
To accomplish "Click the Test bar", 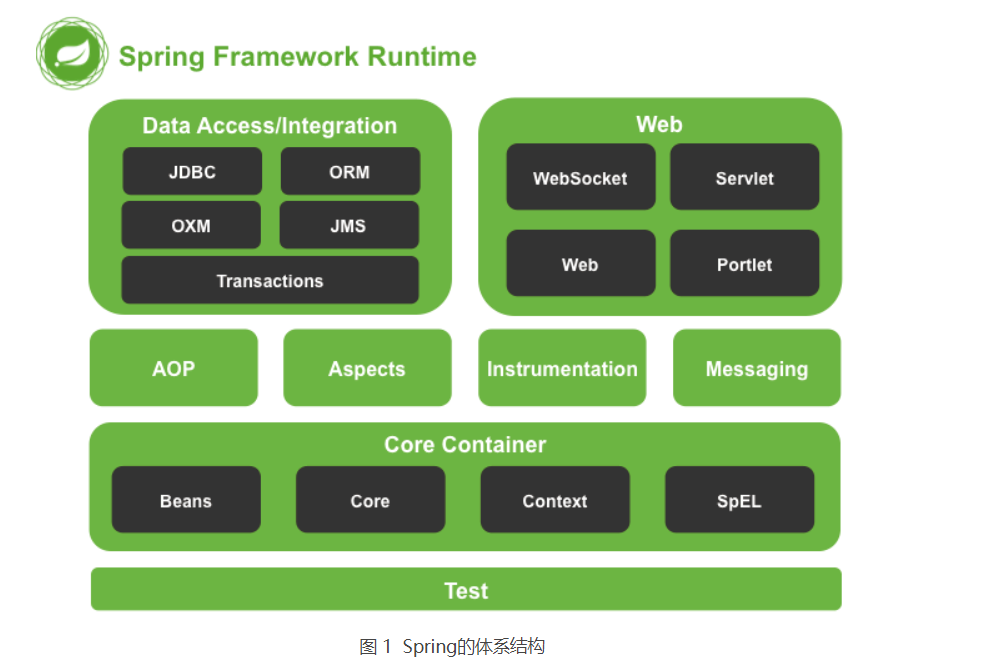I will (466, 589).
